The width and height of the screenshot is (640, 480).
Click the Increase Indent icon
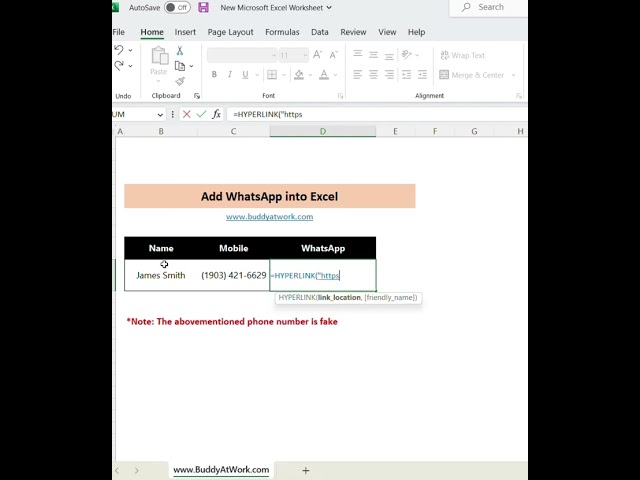422,74
